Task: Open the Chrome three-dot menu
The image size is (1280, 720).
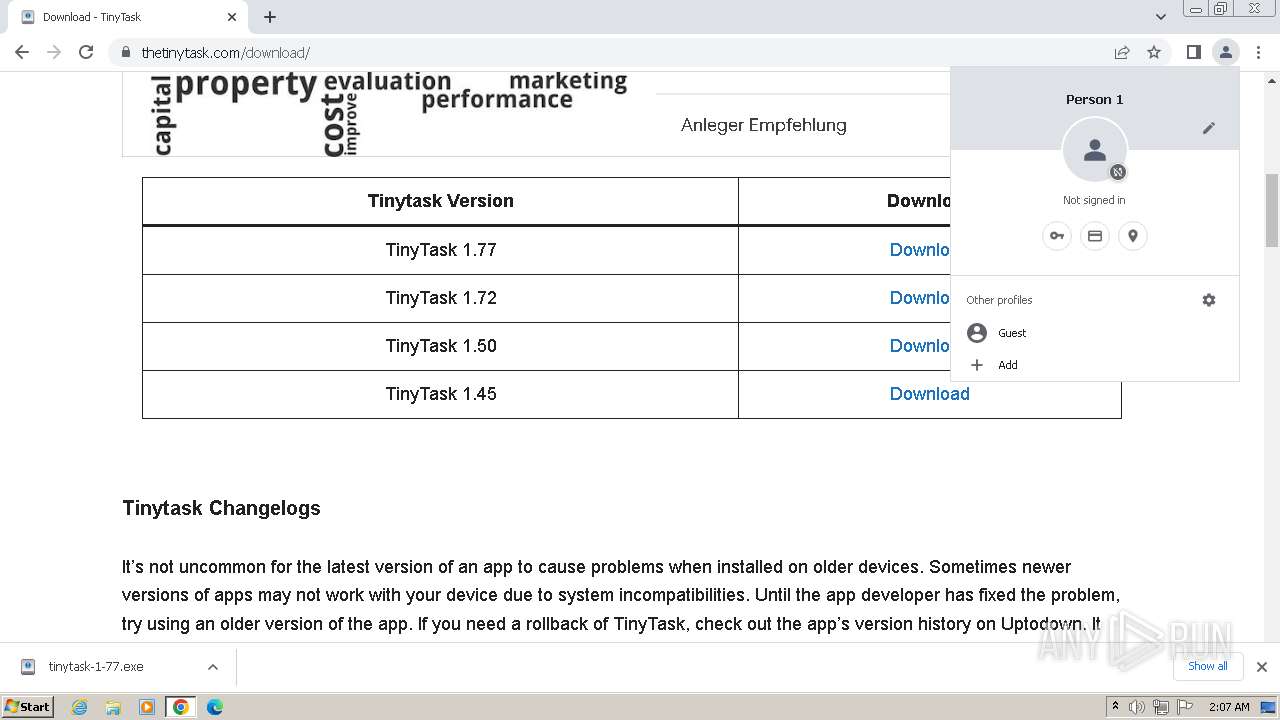Action: click(x=1258, y=52)
